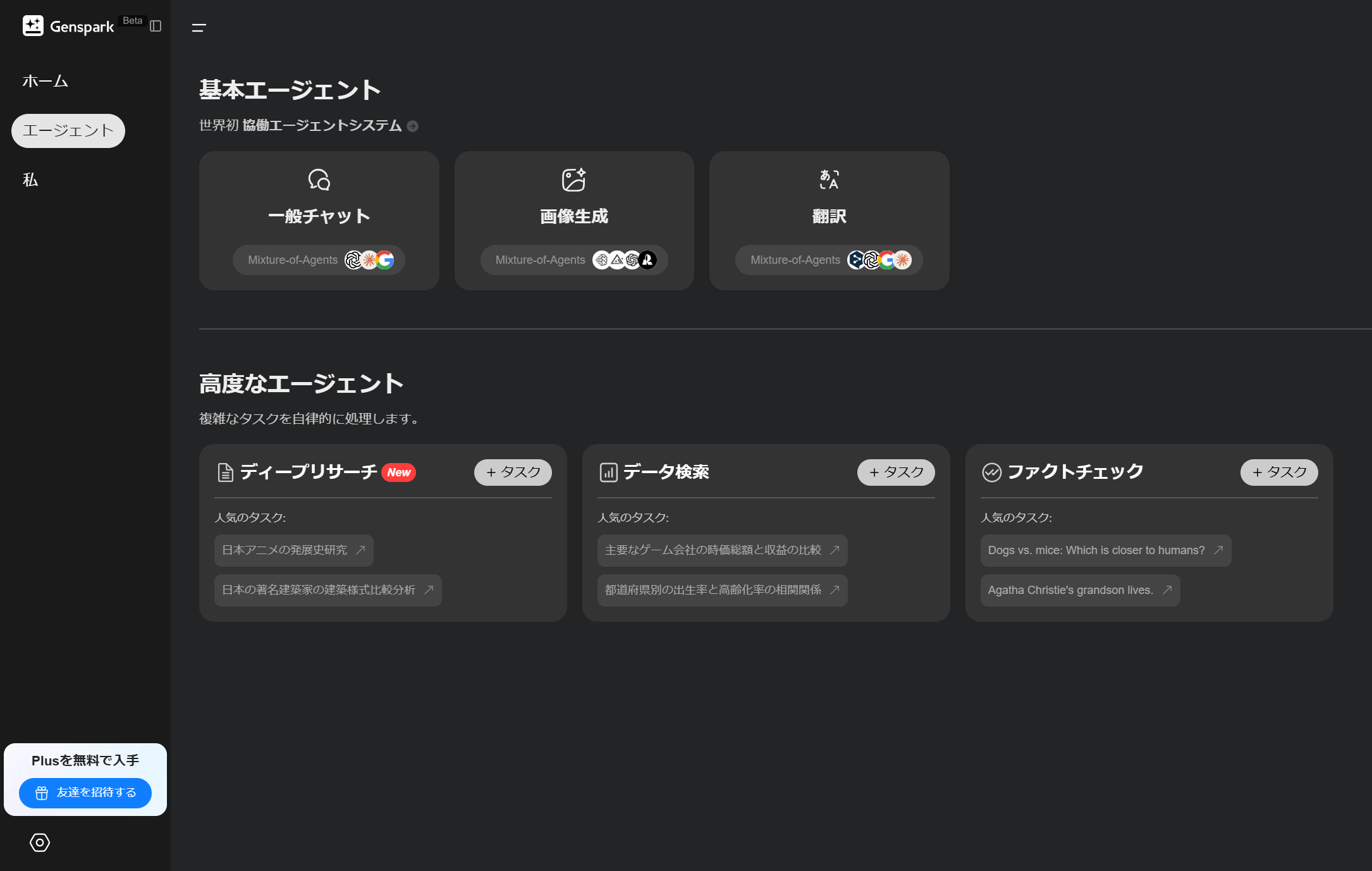
Task: Select the エージェント sidebar item
Action: tap(68, 130)
